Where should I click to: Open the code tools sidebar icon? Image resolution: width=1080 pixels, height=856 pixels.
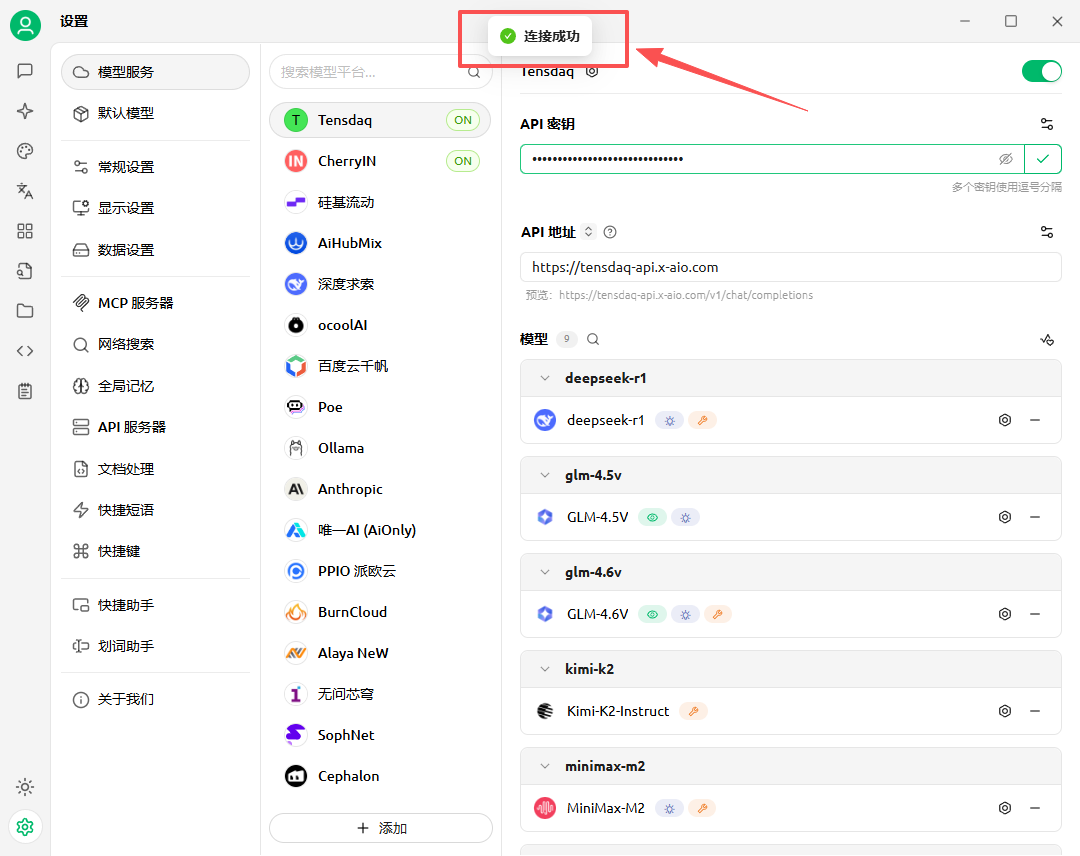point(25,351)
